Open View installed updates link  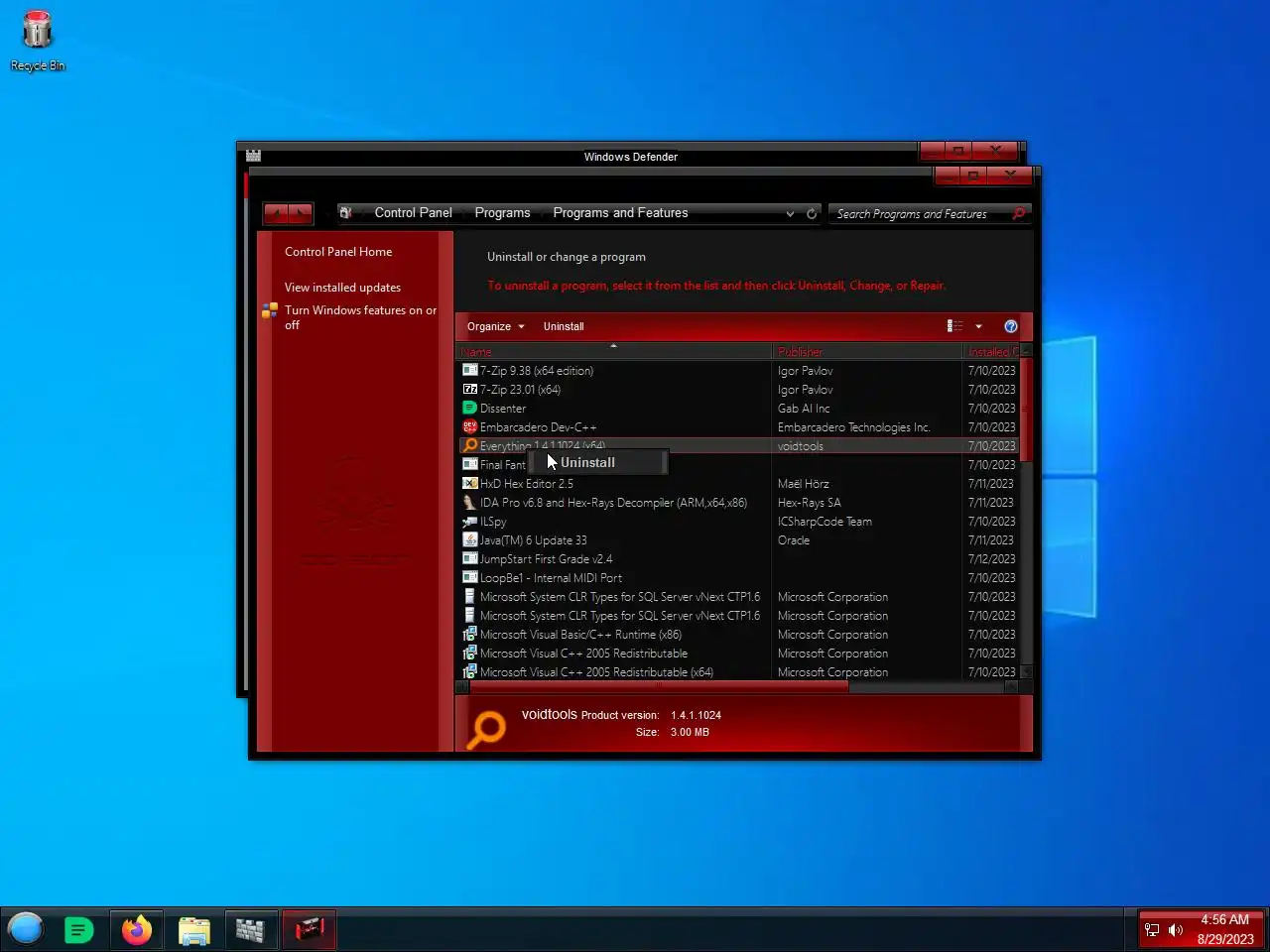pos(342,288)
